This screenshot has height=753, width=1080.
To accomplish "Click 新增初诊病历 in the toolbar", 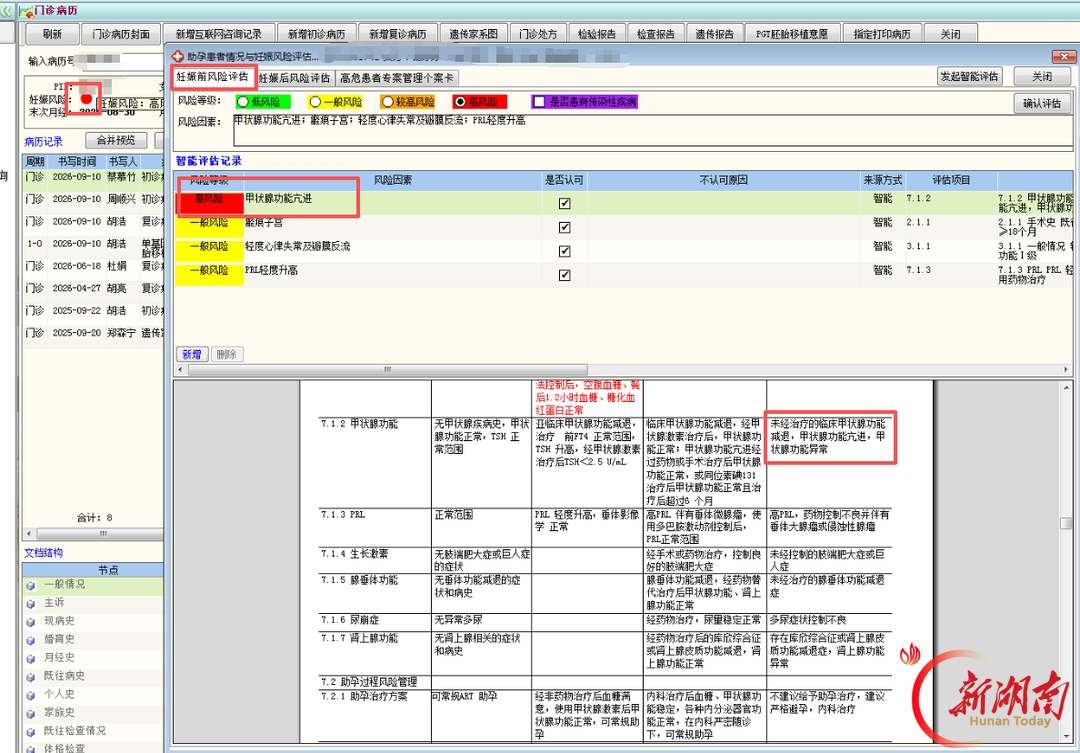I will point(316,34).
